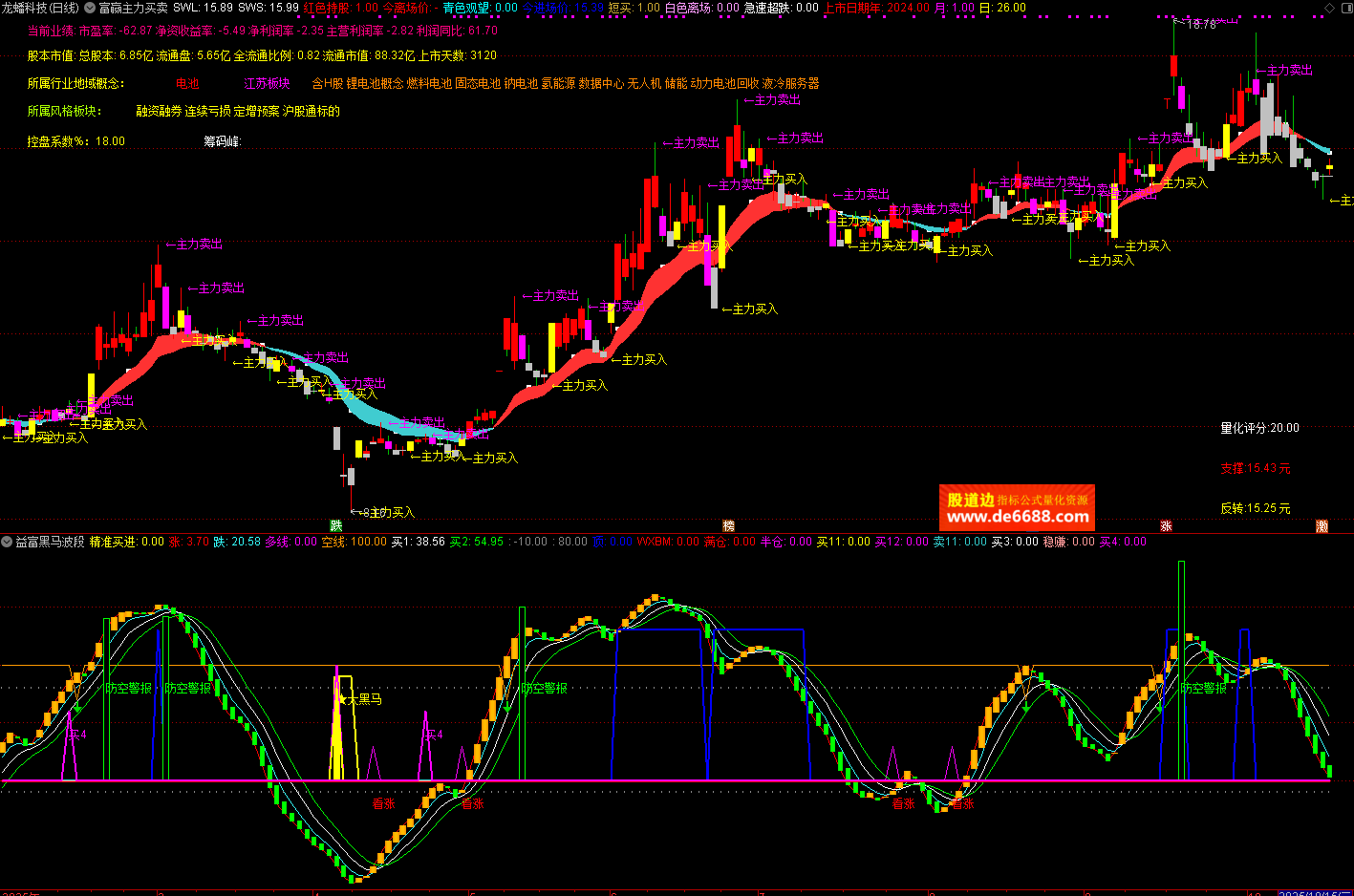Image resolution: width=1354 pixels, height=896 pixels.
Task: Click the 融资融券 style sector tag
Action: pyautogui.click(x=159, y=112)
